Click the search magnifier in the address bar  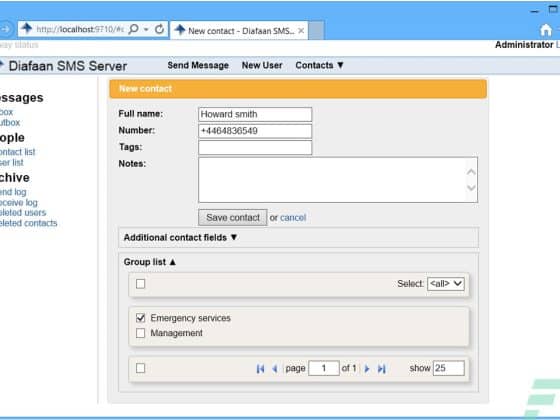point(134,29)
